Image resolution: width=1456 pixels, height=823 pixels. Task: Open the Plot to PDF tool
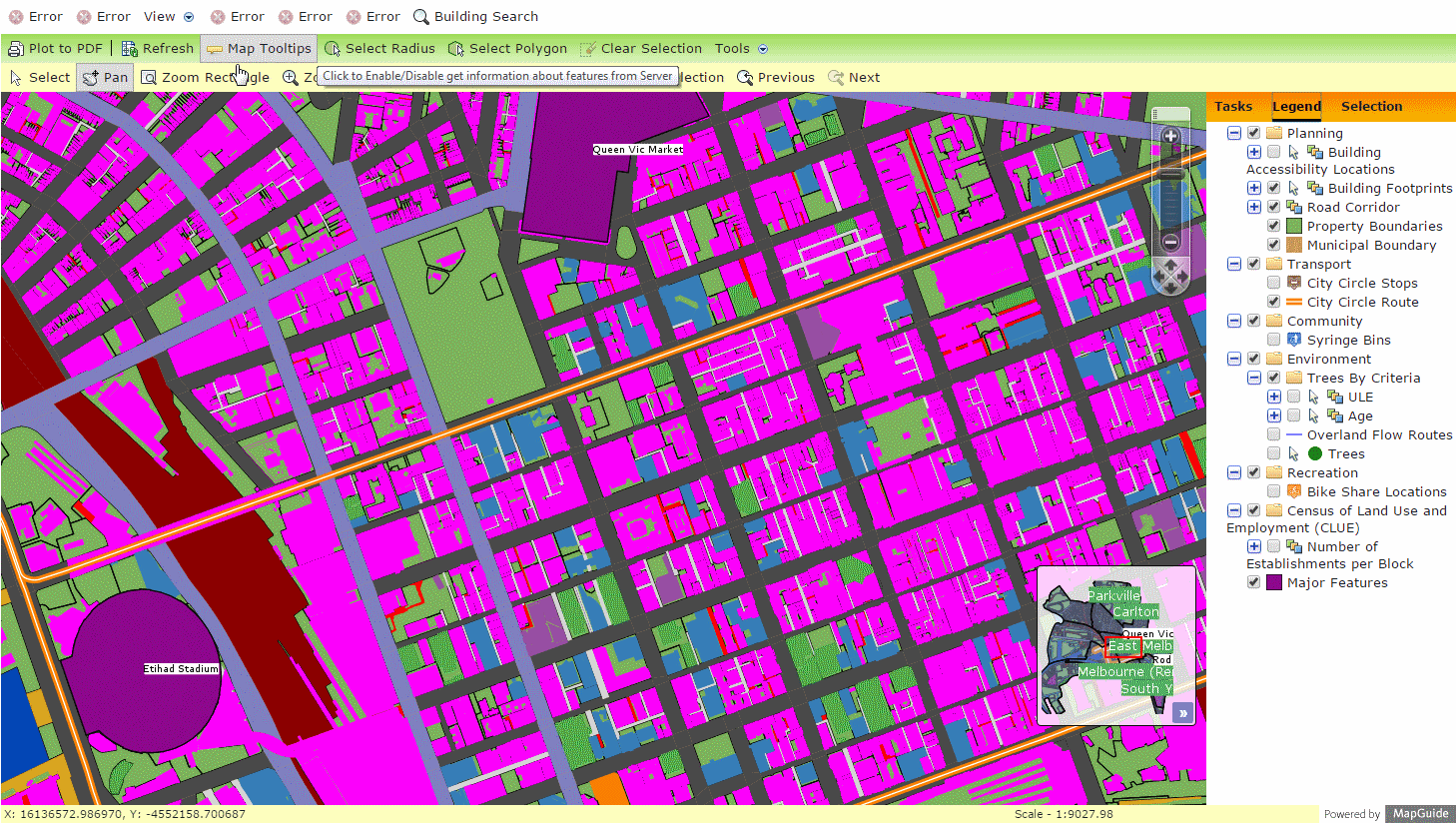[56, 48]
